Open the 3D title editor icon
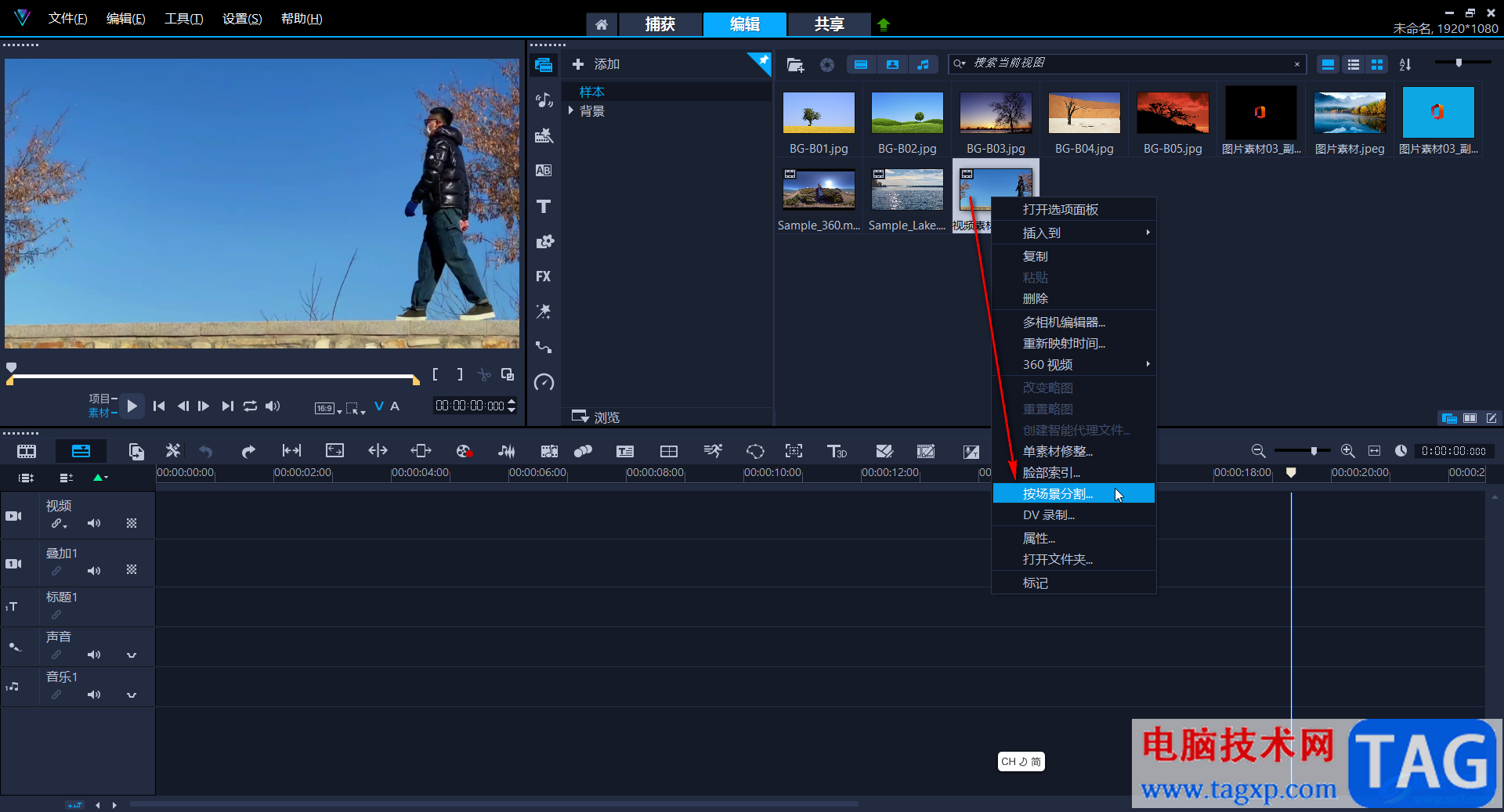 (x=837, y=451)
